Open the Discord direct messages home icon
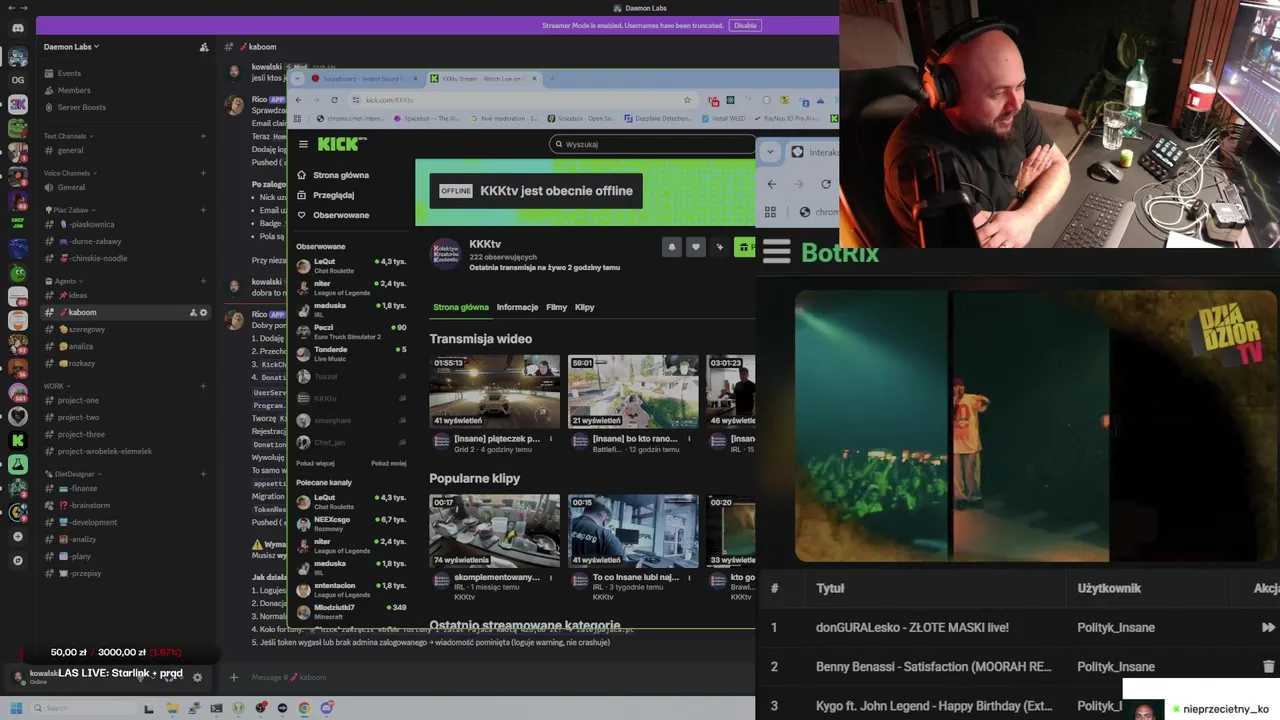Viewport: 1280px width, 720px height. click(18, 28)
